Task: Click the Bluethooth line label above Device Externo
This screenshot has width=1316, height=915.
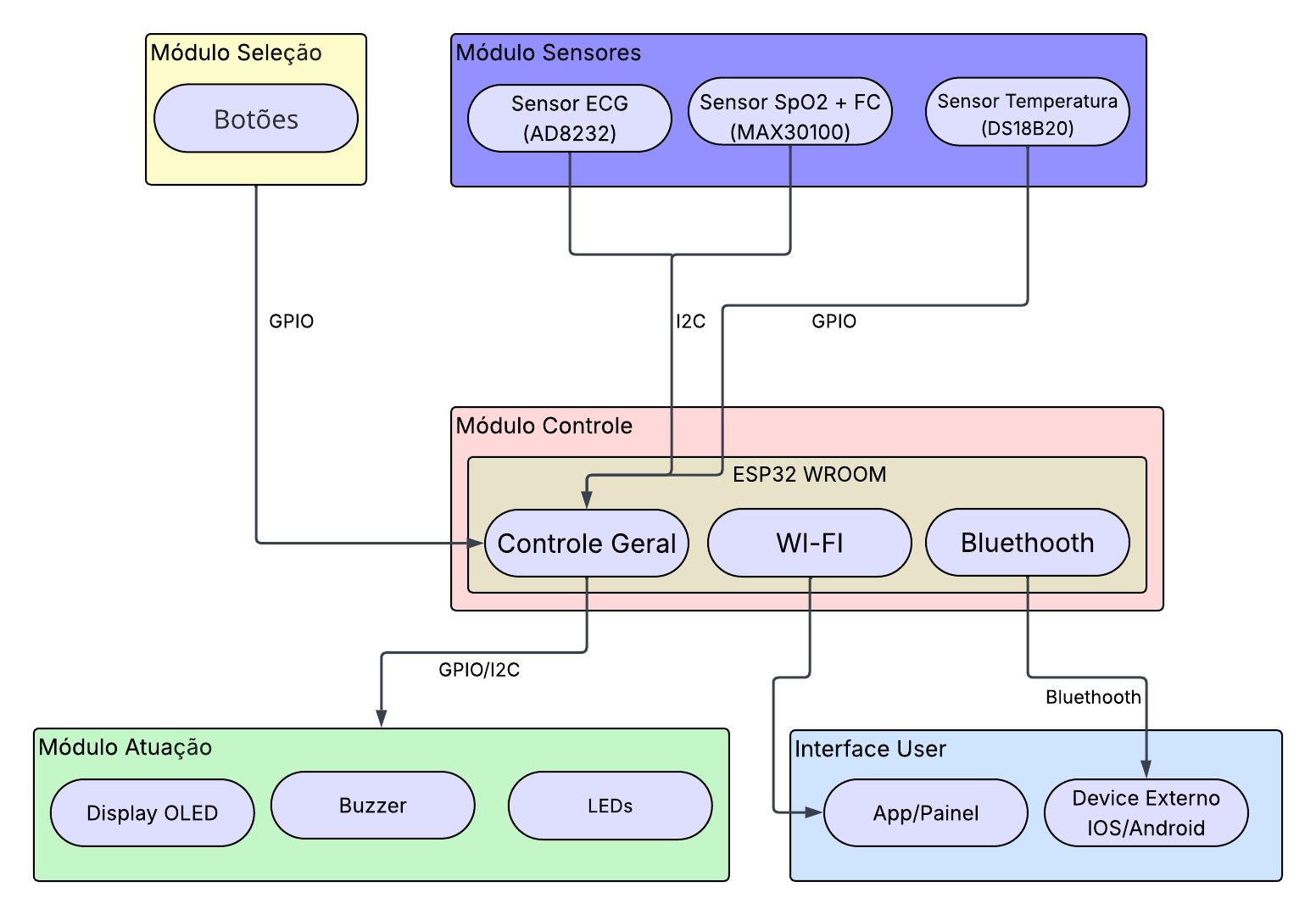Action: click(1094, 697)
